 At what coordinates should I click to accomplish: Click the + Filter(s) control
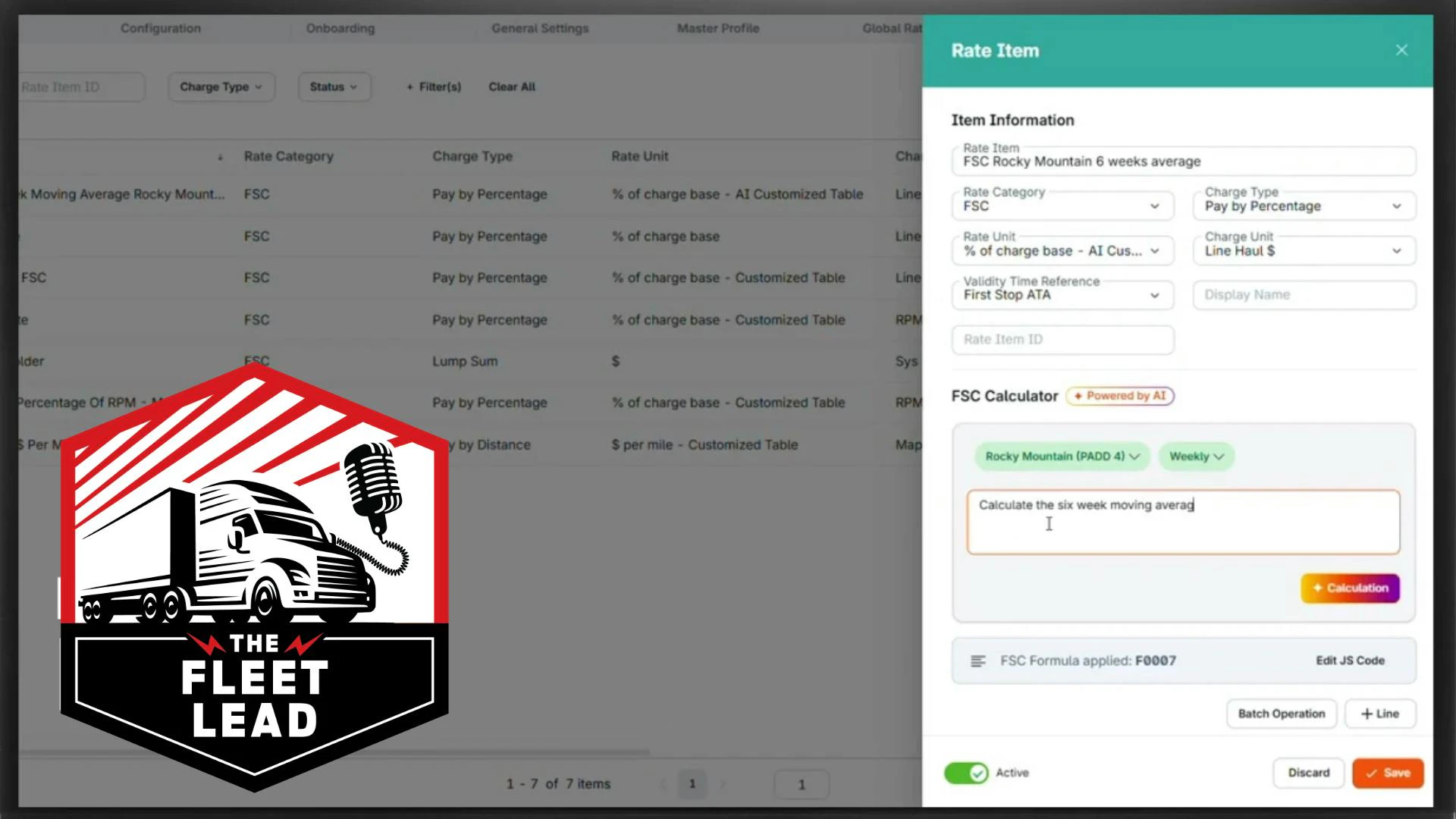(432, 86)
